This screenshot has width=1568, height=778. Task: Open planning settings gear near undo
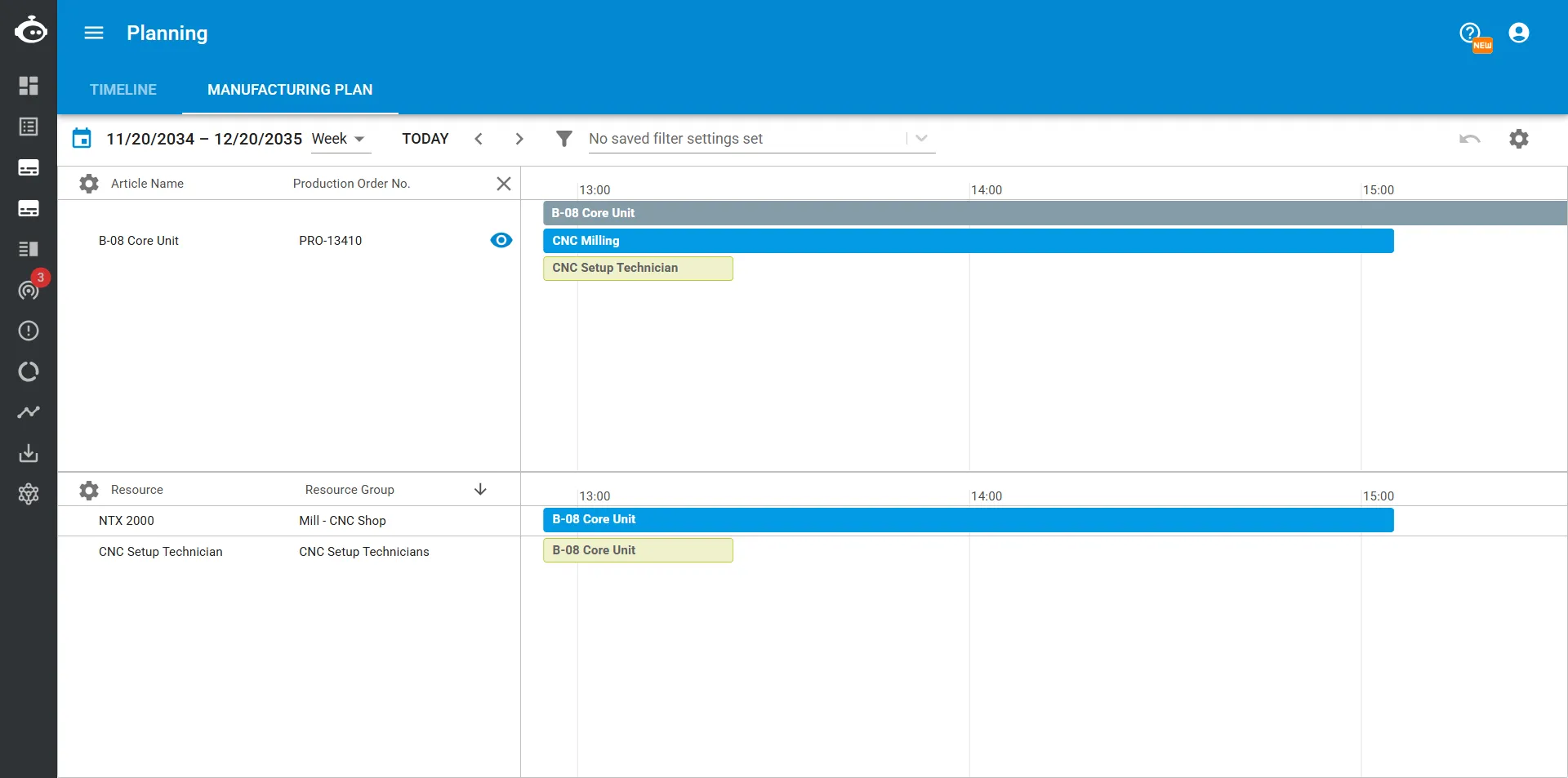click(x=1519, y=139)
